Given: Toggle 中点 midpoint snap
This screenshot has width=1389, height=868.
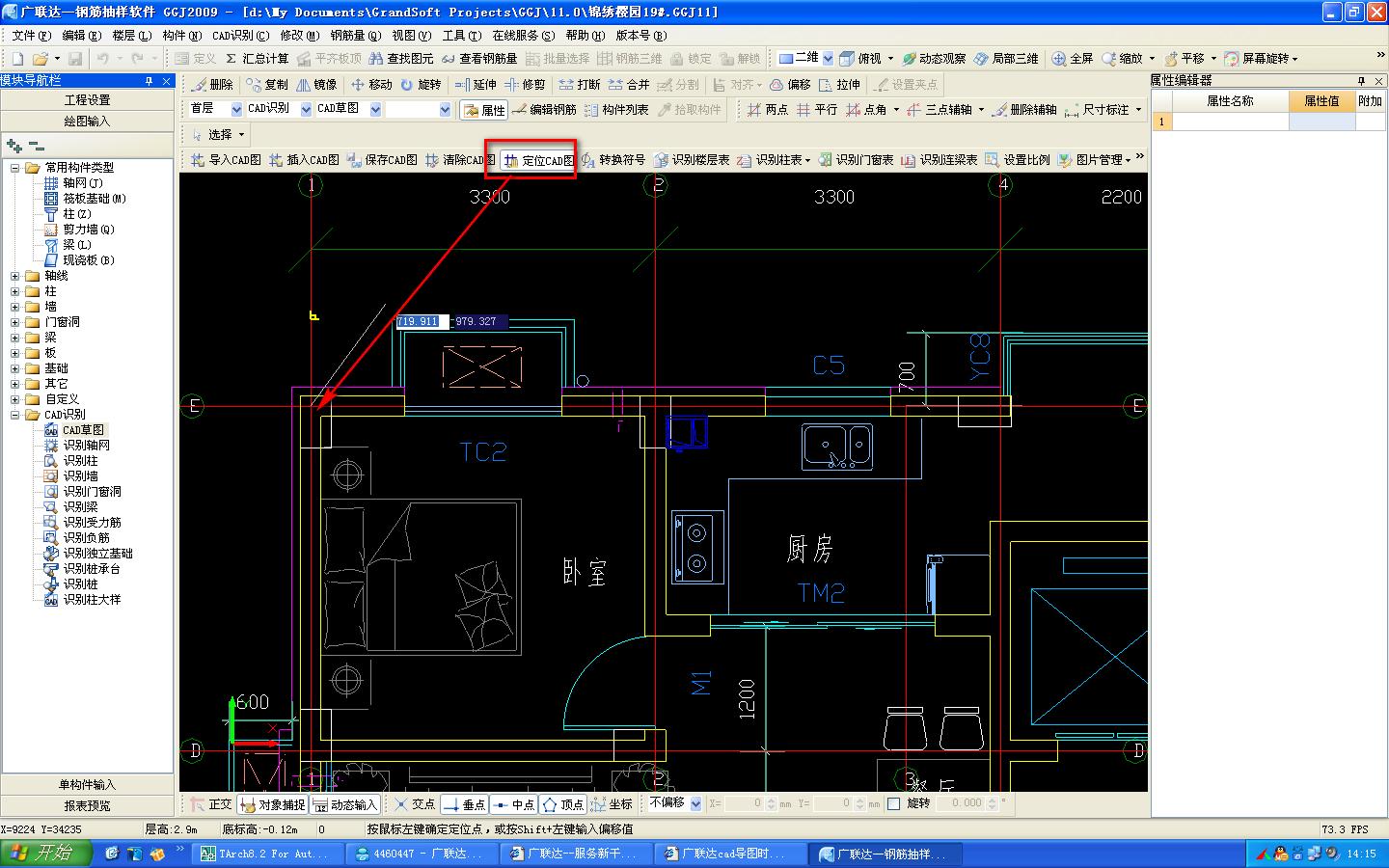Looking at the screenshot, I should pos(513,804).
